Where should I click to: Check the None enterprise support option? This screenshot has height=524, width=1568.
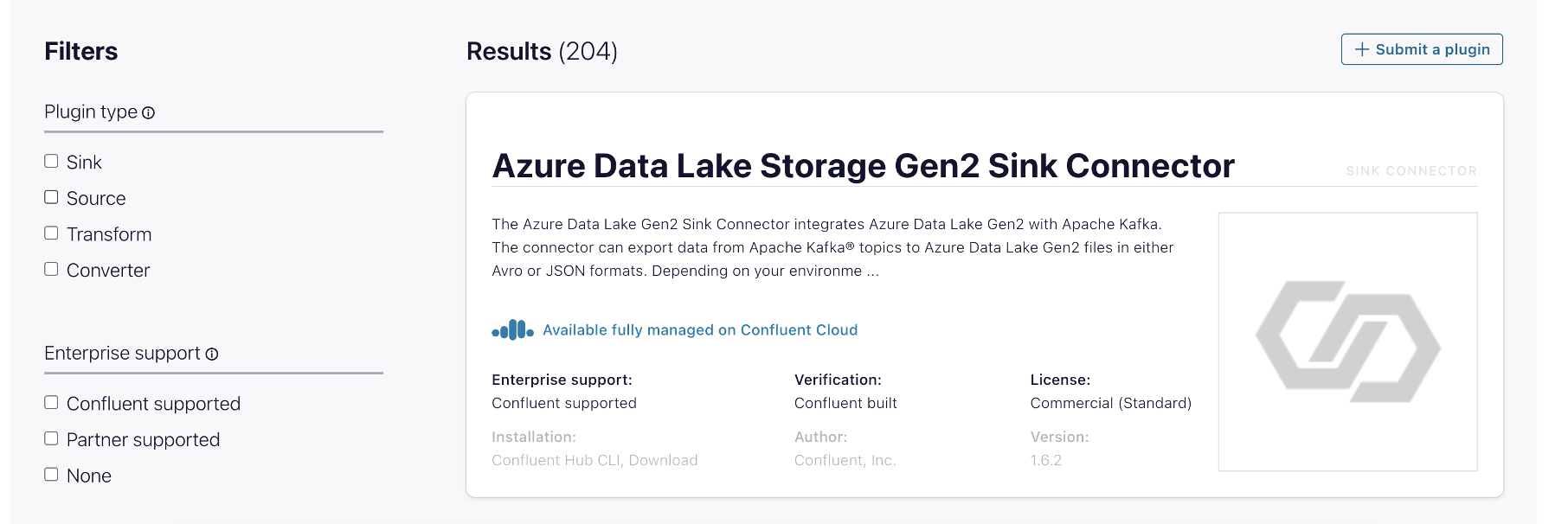pyautogui.click(x=51, y=475)
